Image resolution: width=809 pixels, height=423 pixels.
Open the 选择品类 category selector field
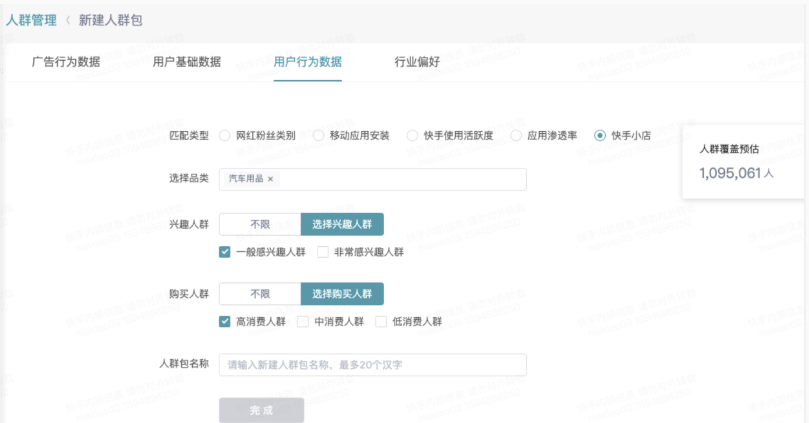[x=373, y=179]
